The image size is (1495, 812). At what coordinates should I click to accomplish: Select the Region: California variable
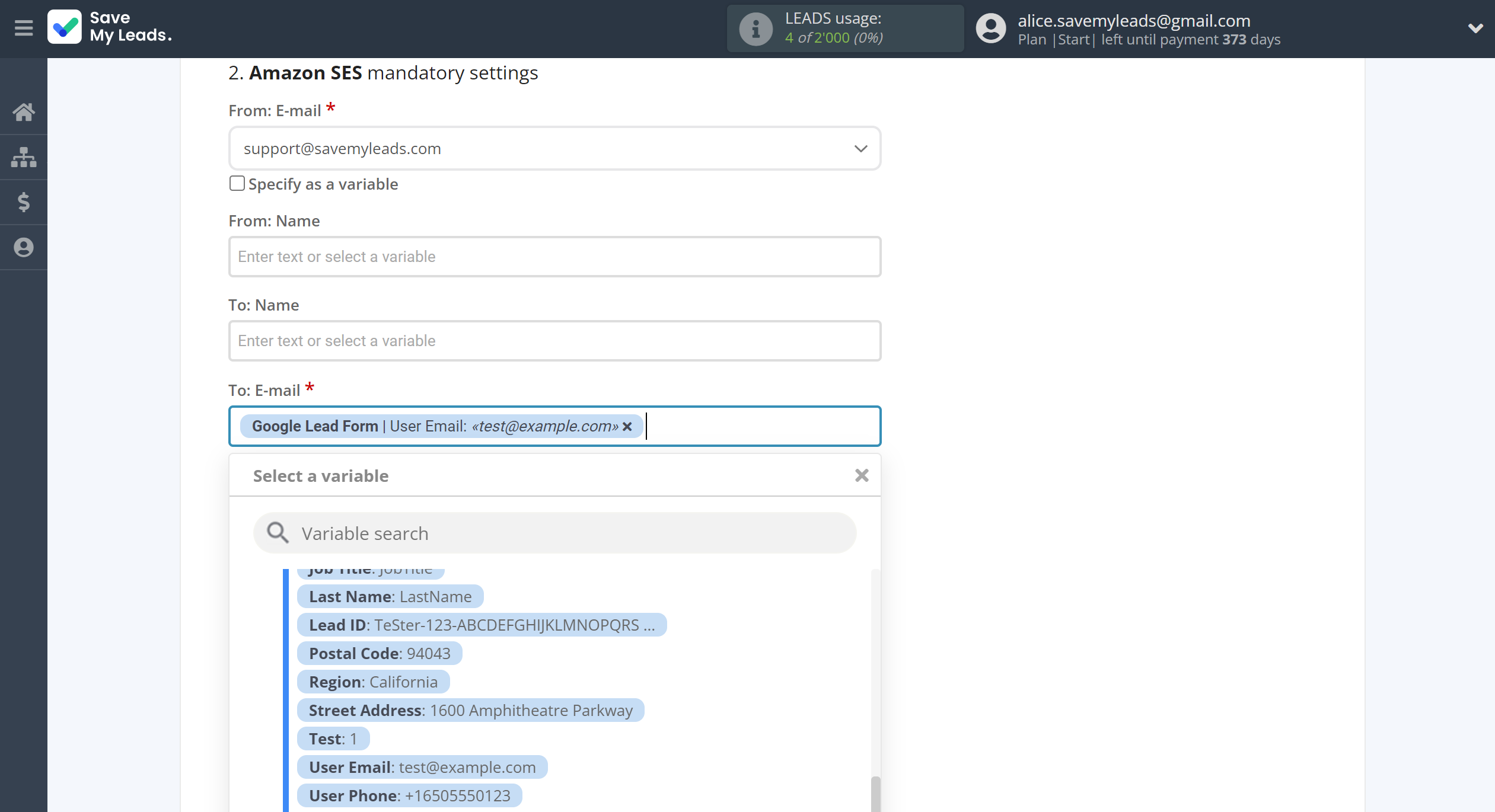tap(373, 682)
